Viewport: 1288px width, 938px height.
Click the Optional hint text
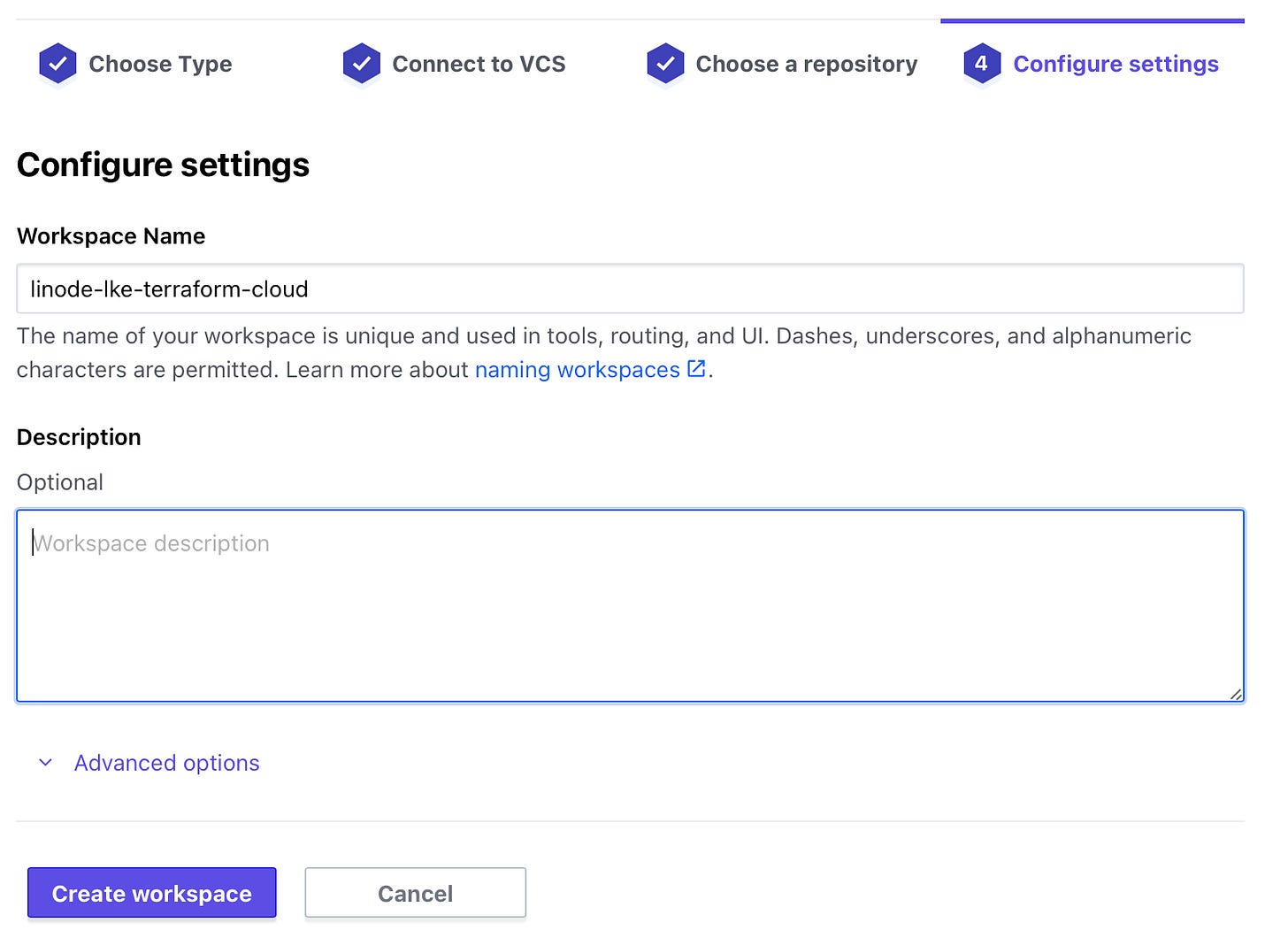[60, 482]
